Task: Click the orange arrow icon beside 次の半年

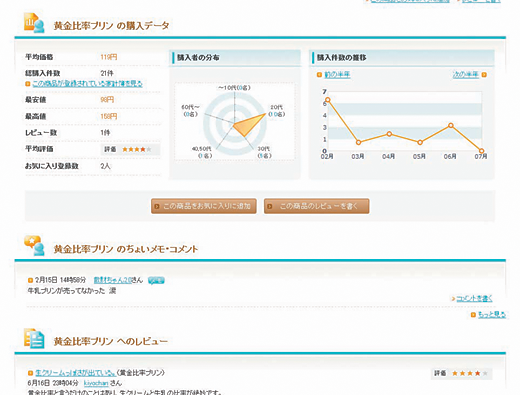Action: coord(484,75)
